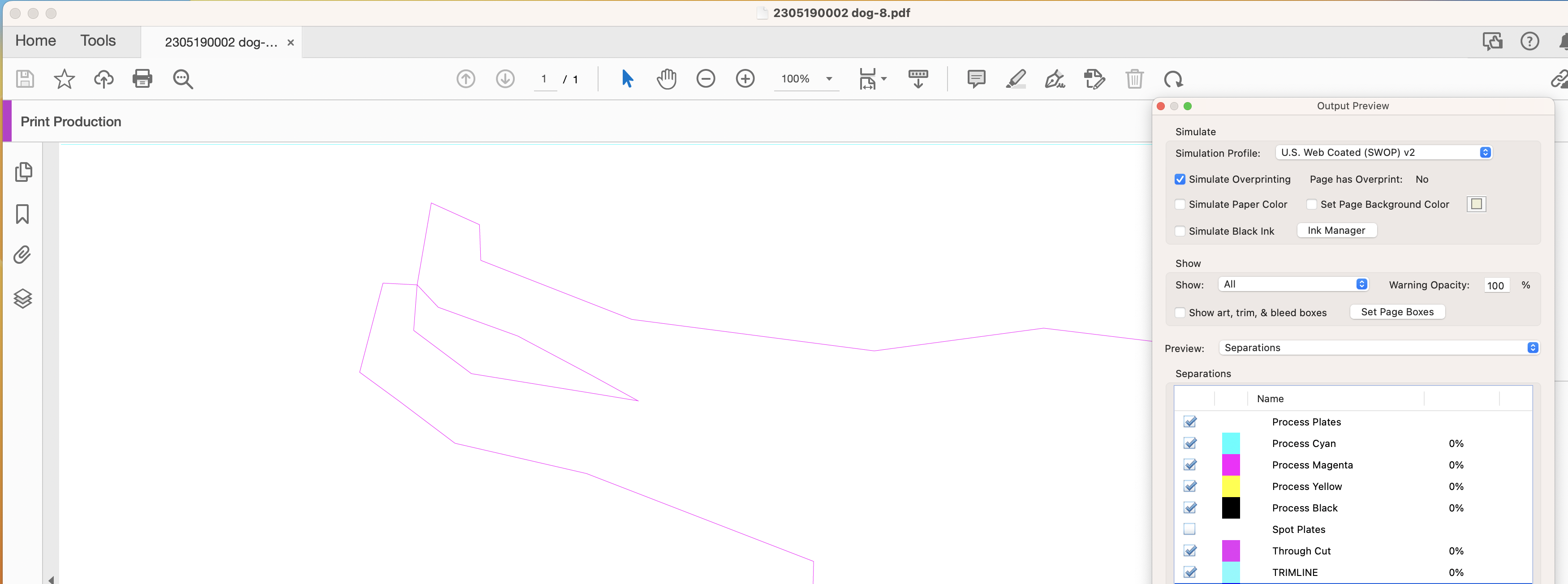Viewport: 1568px width, 584px height.
Task: Open fit page options dropdown
Action: pyautogui.click(x=872, y=79)
